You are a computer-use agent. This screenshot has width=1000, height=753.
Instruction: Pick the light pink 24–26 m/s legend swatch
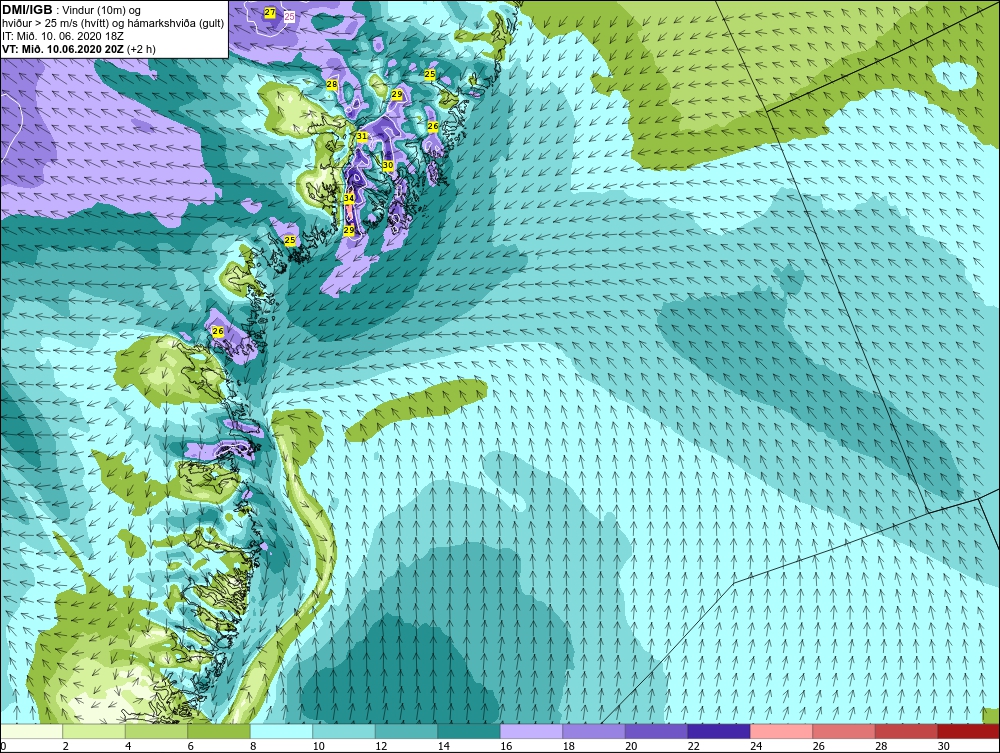[x=781, y=731]
